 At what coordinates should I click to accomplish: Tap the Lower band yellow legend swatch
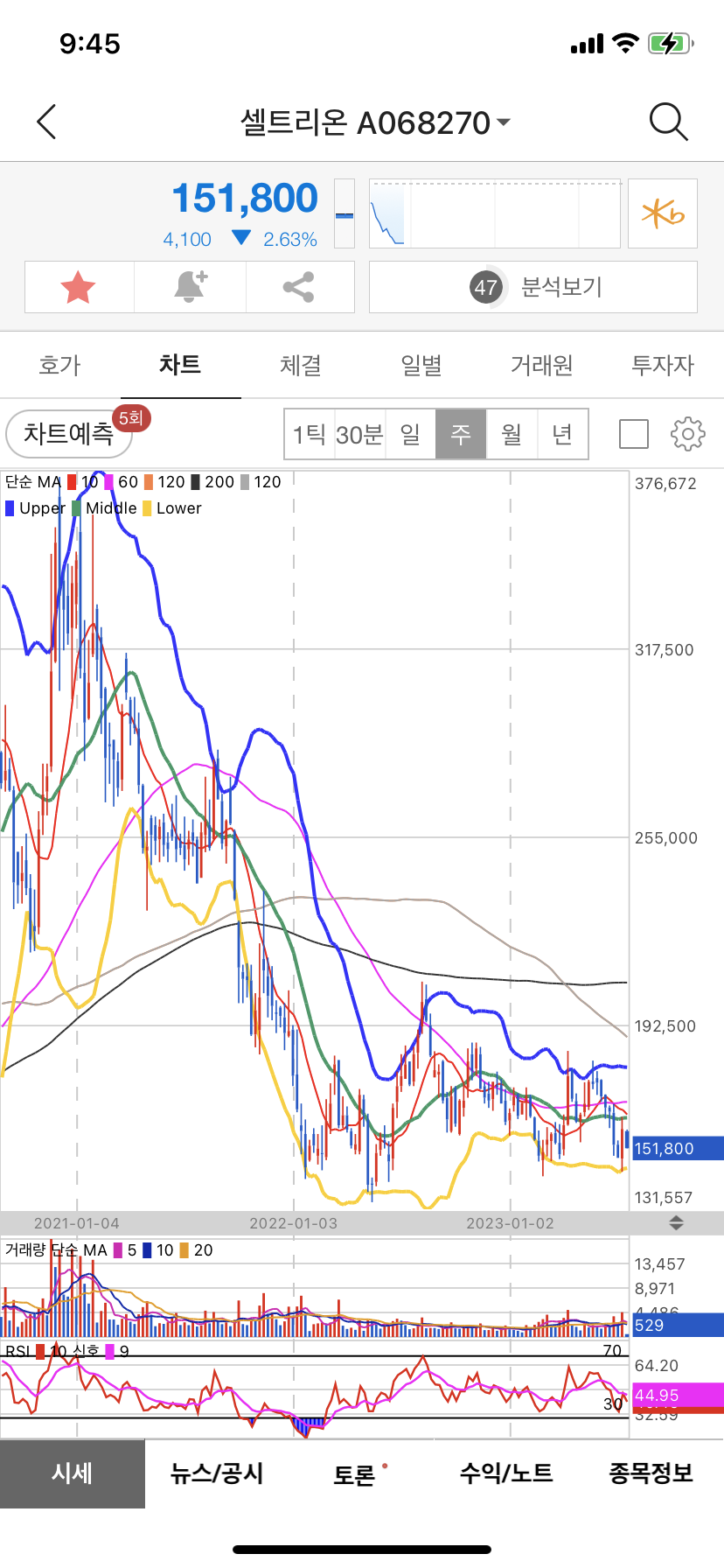tap(147, 508)
